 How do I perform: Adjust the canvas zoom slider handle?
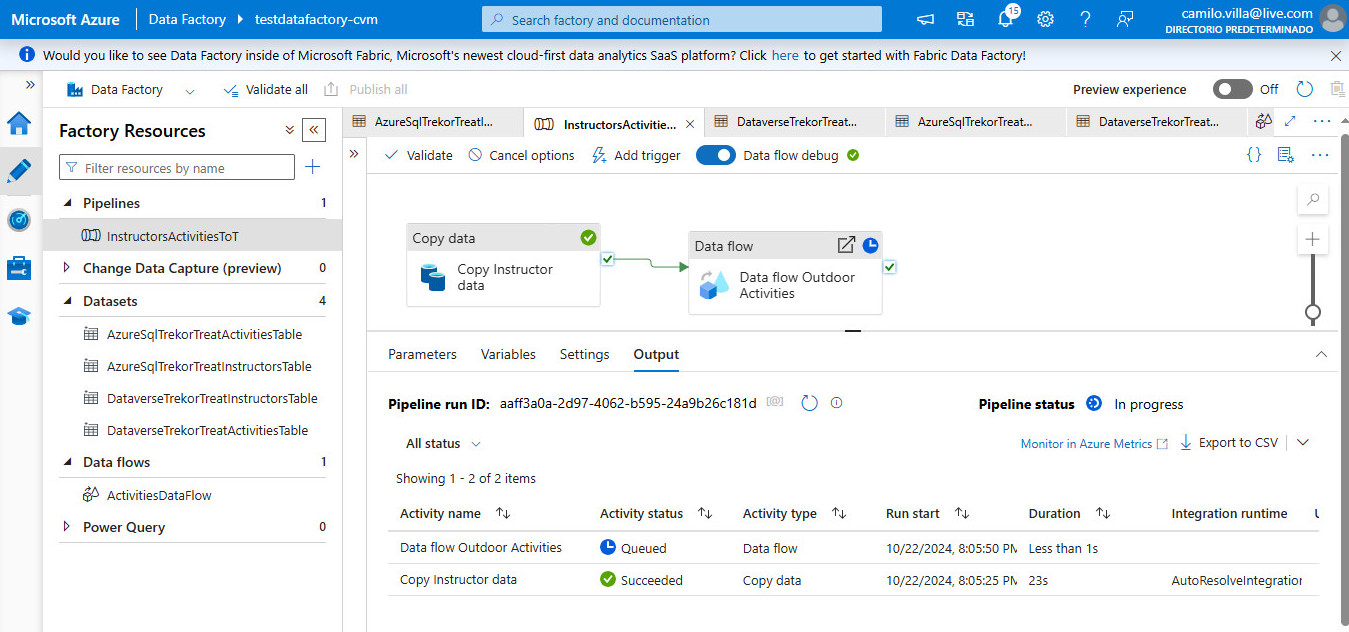[1313, 312]
